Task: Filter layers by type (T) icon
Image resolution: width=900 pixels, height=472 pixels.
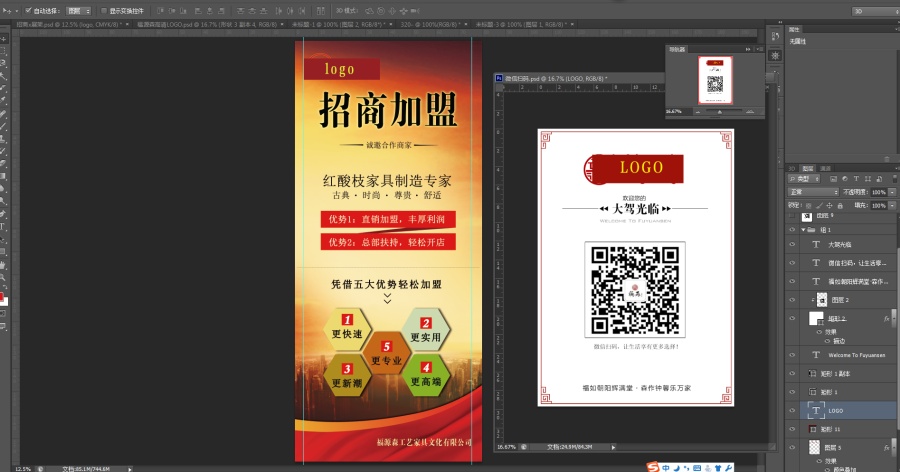Action: tap(856, 179)
